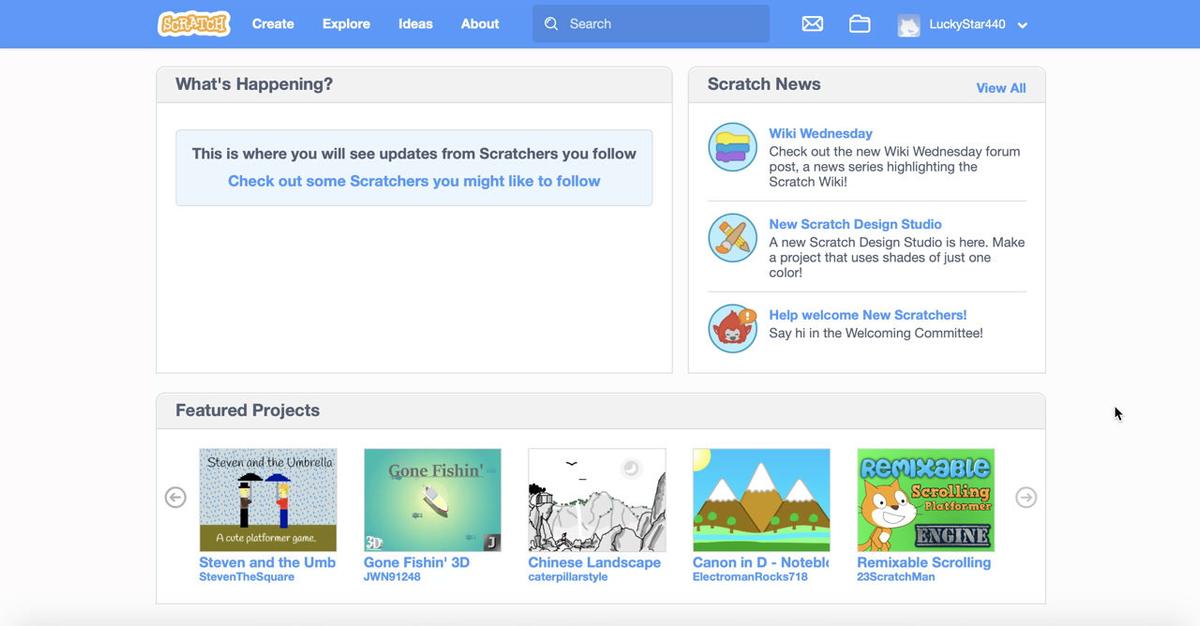The width and height of the screenshot is (1200, 626).
Task: Click the LuckyStar440 username
Action: pyautogui.click(x=967, y=25)
